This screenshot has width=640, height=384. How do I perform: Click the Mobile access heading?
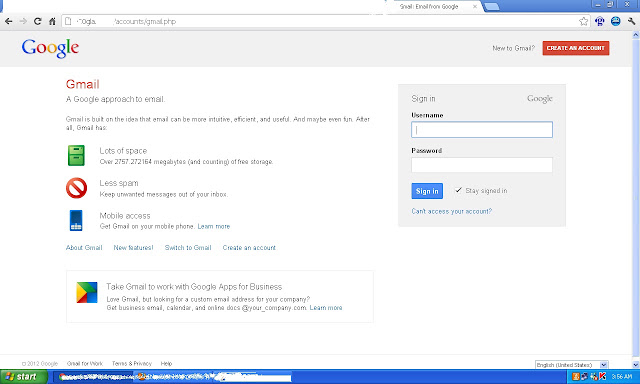click(x=125, y=216)
